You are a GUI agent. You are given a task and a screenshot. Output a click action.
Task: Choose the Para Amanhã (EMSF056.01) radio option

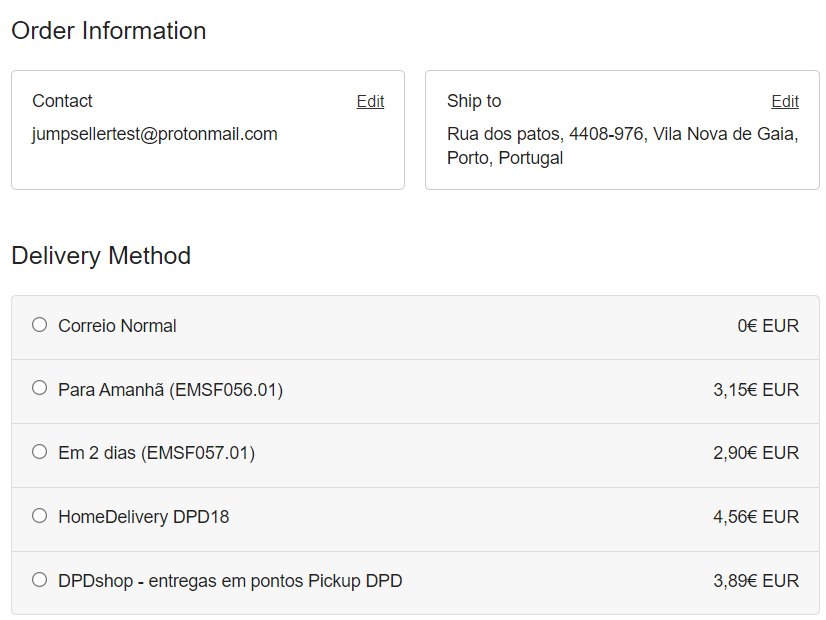click(x=39, y=388)
